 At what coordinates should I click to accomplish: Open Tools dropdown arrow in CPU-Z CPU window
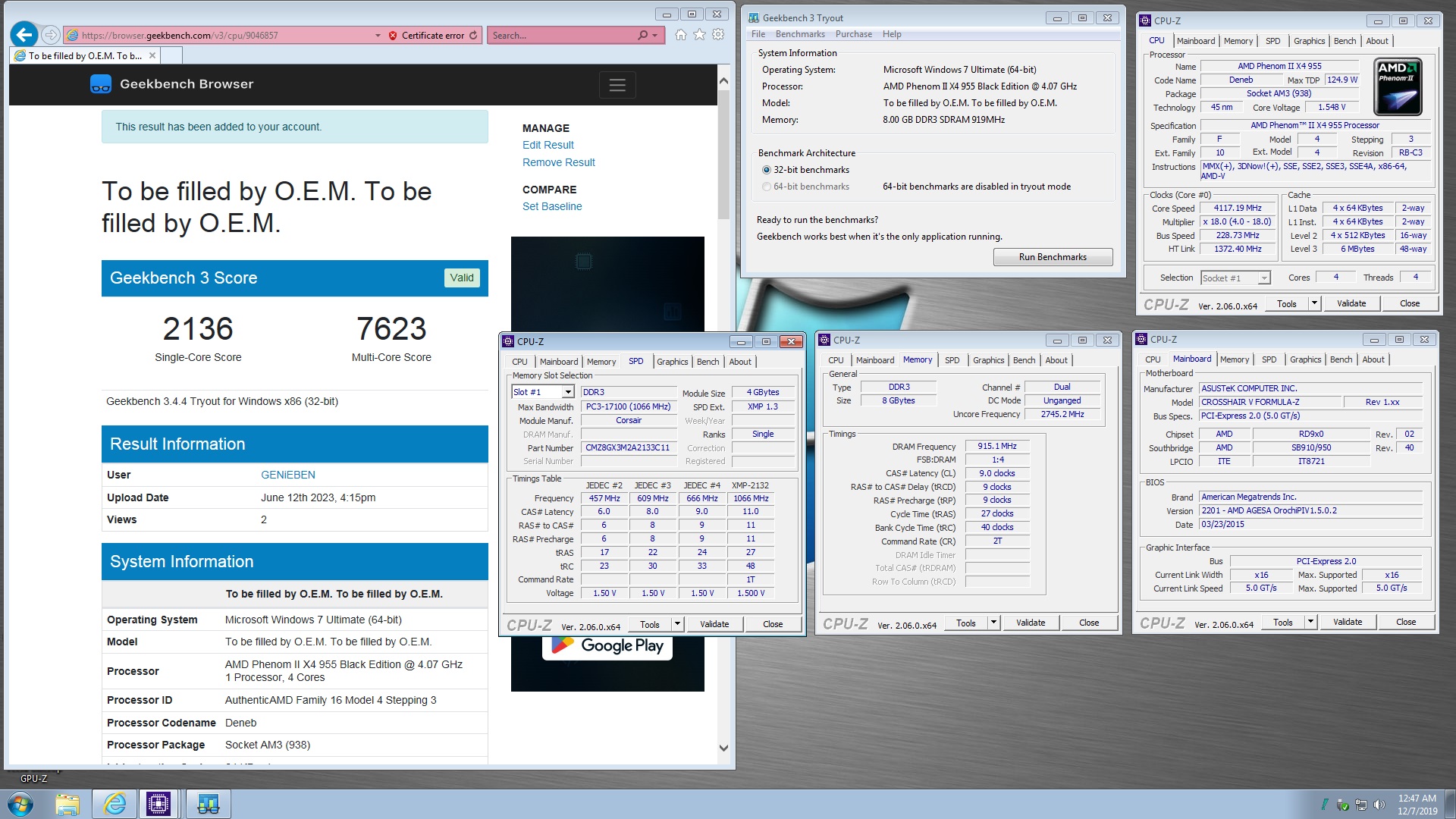(1314, 303)
